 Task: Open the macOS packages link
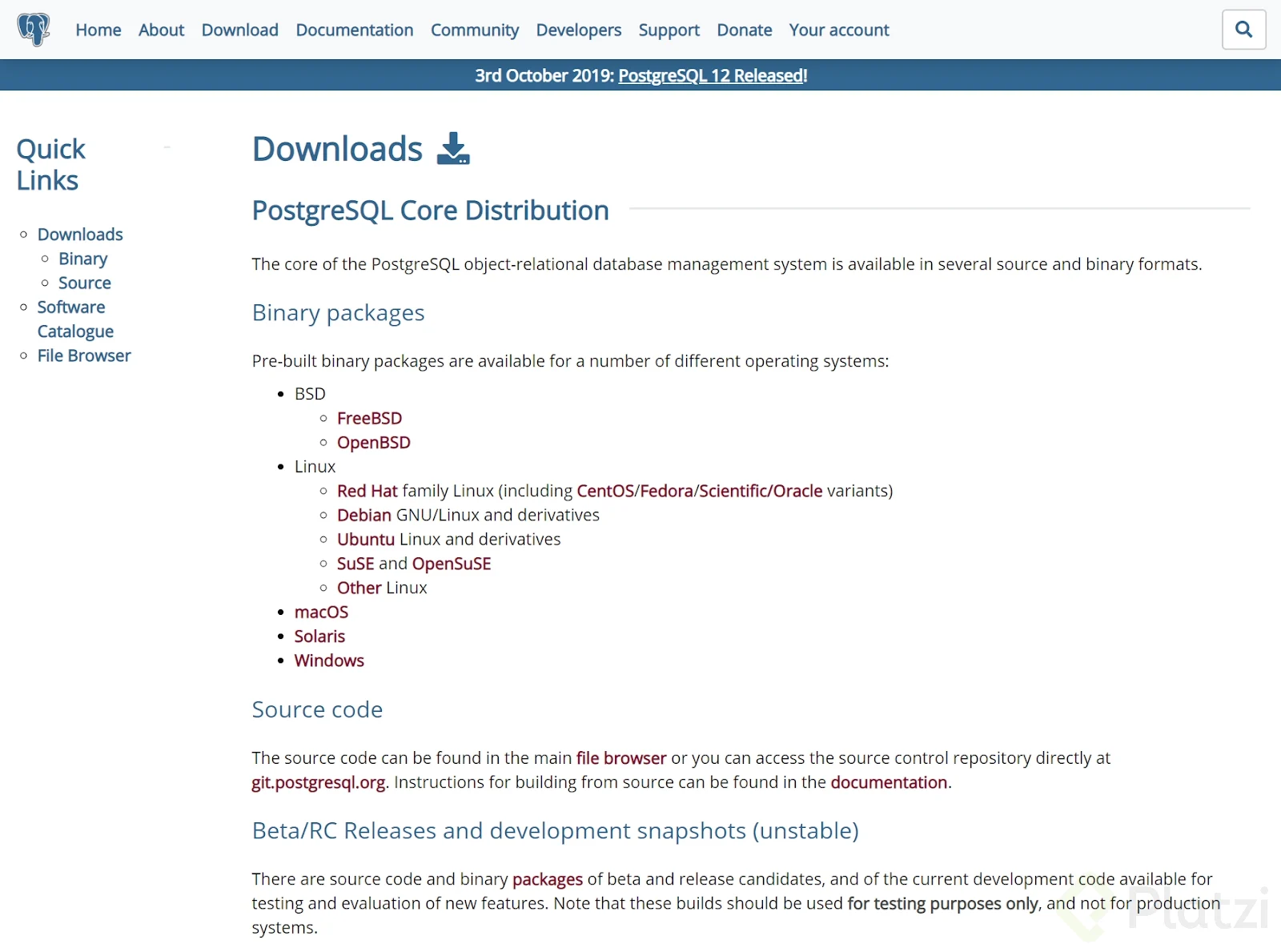tap(321, 612)
